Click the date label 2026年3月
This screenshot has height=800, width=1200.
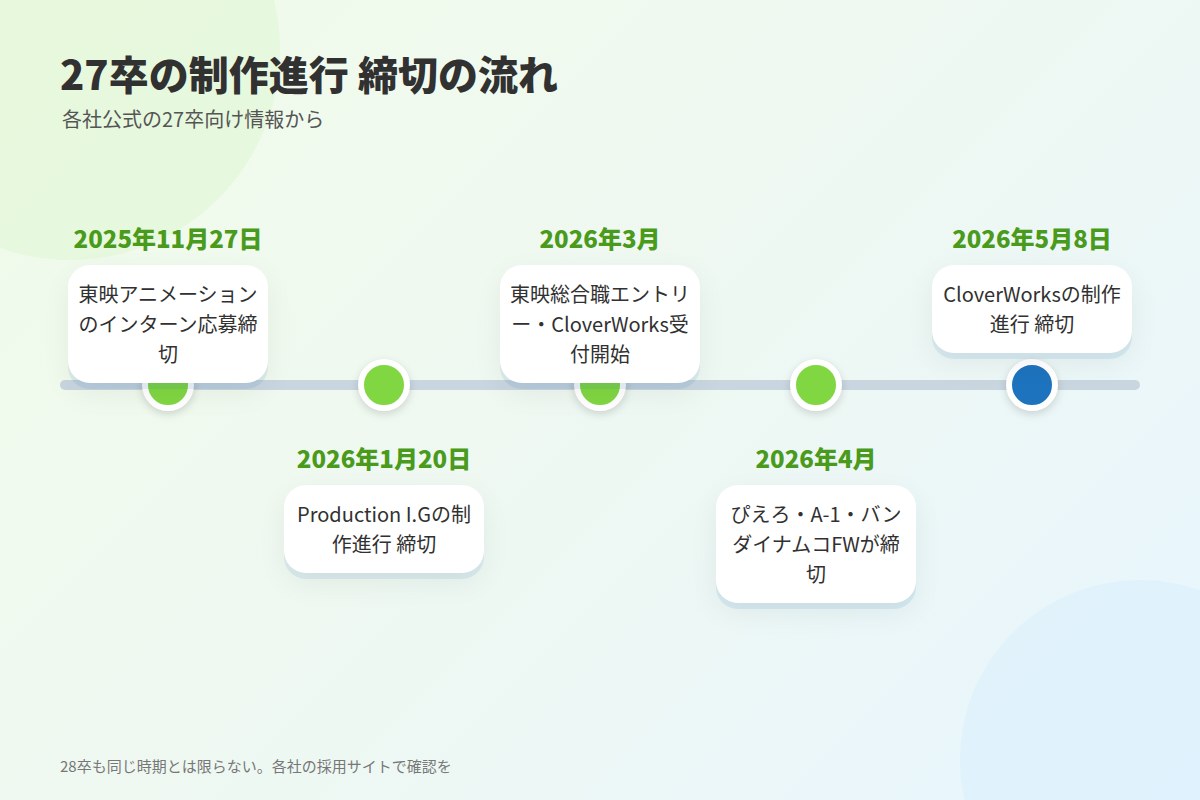click(x=600, y=240)
